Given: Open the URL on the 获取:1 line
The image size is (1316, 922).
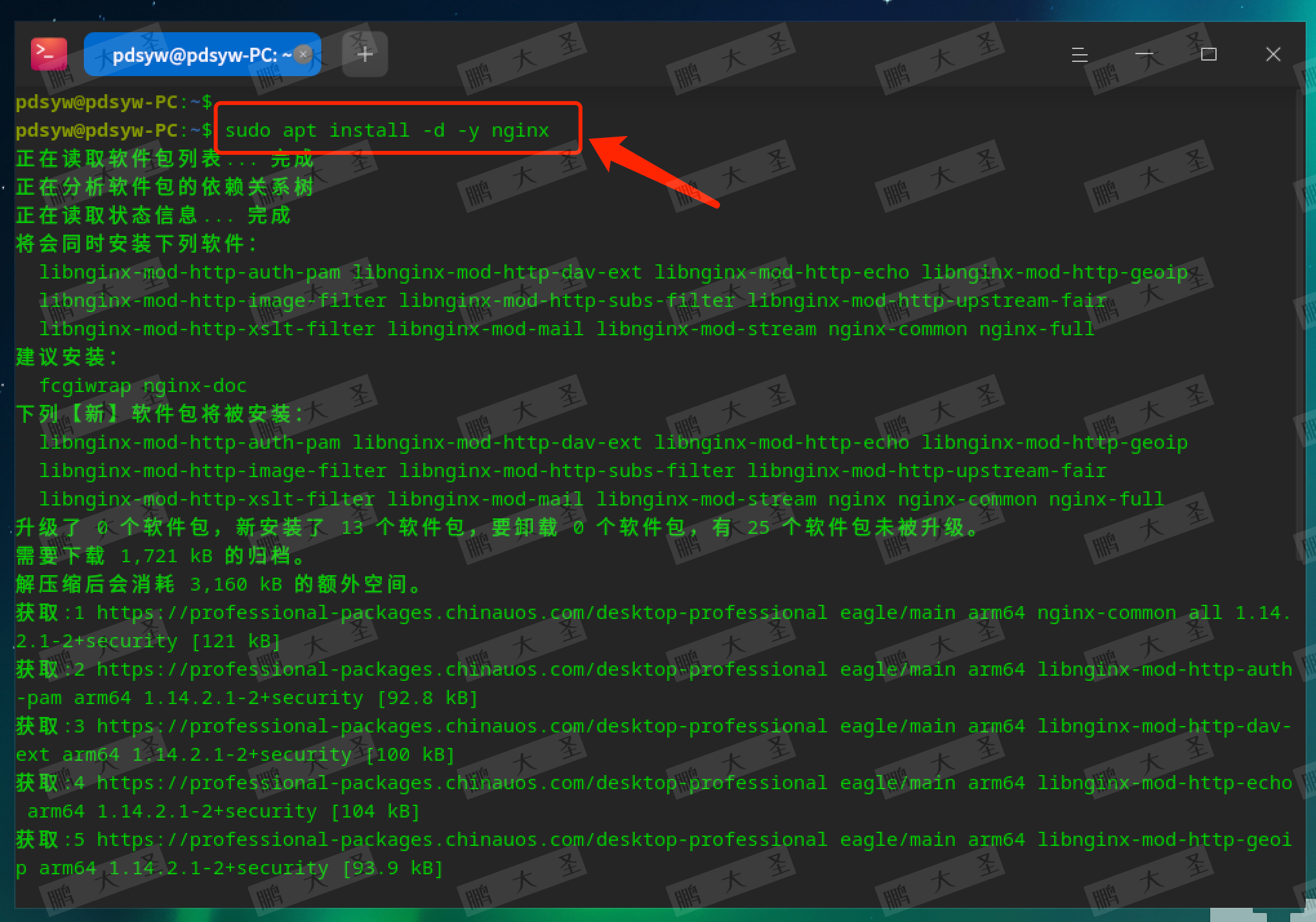Looking at the screenshot, I should 461,613.
